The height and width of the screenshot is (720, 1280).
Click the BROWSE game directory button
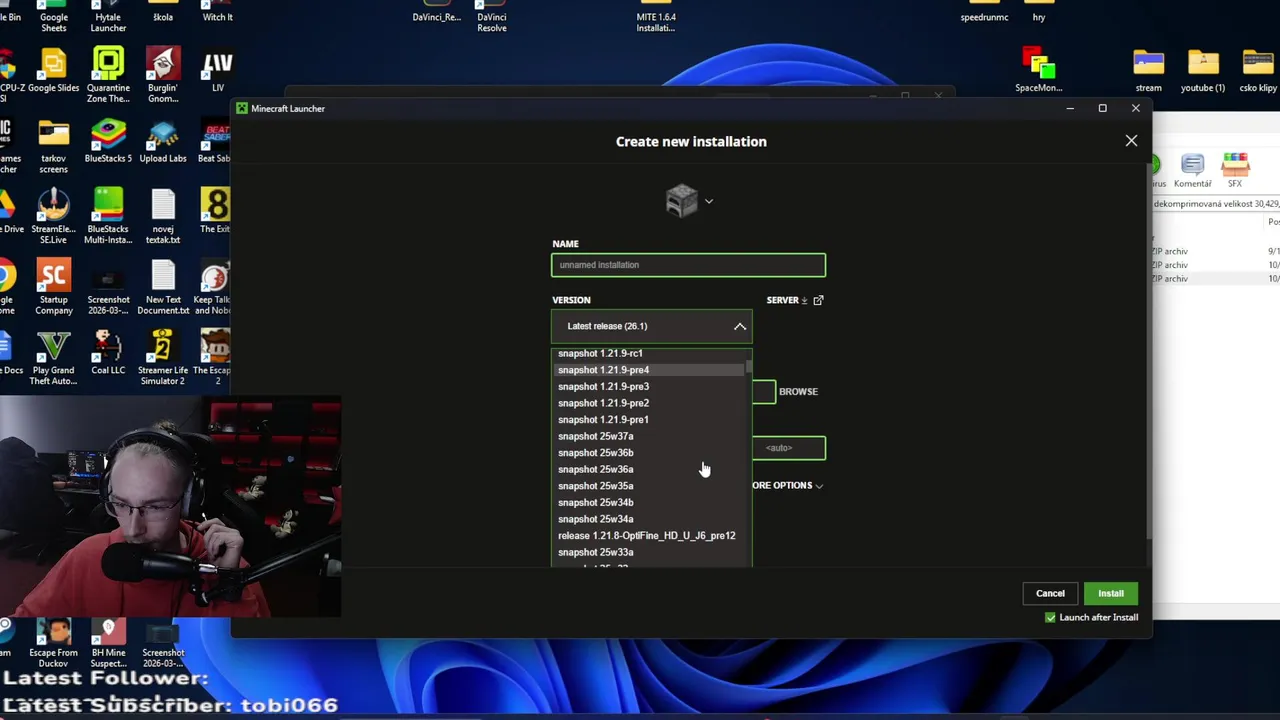point(798,391)
